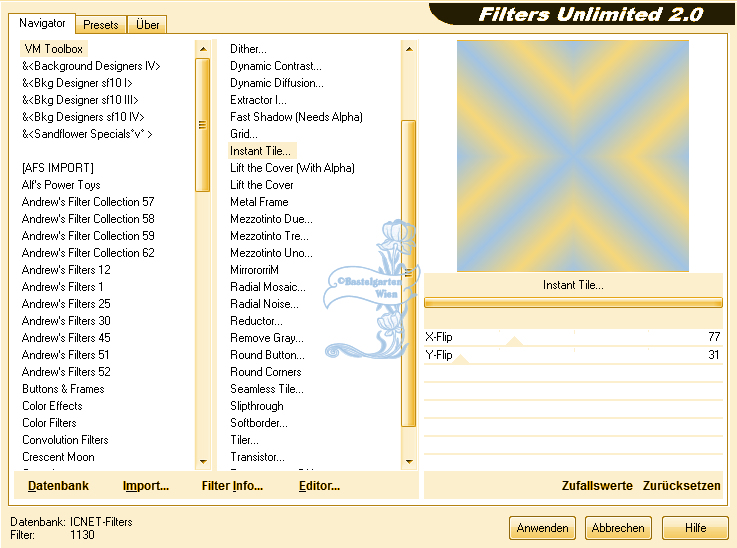Screen dimensions: 737x548
Task: Select VM Toolbox filter category
Action: (x=54, y=49)
